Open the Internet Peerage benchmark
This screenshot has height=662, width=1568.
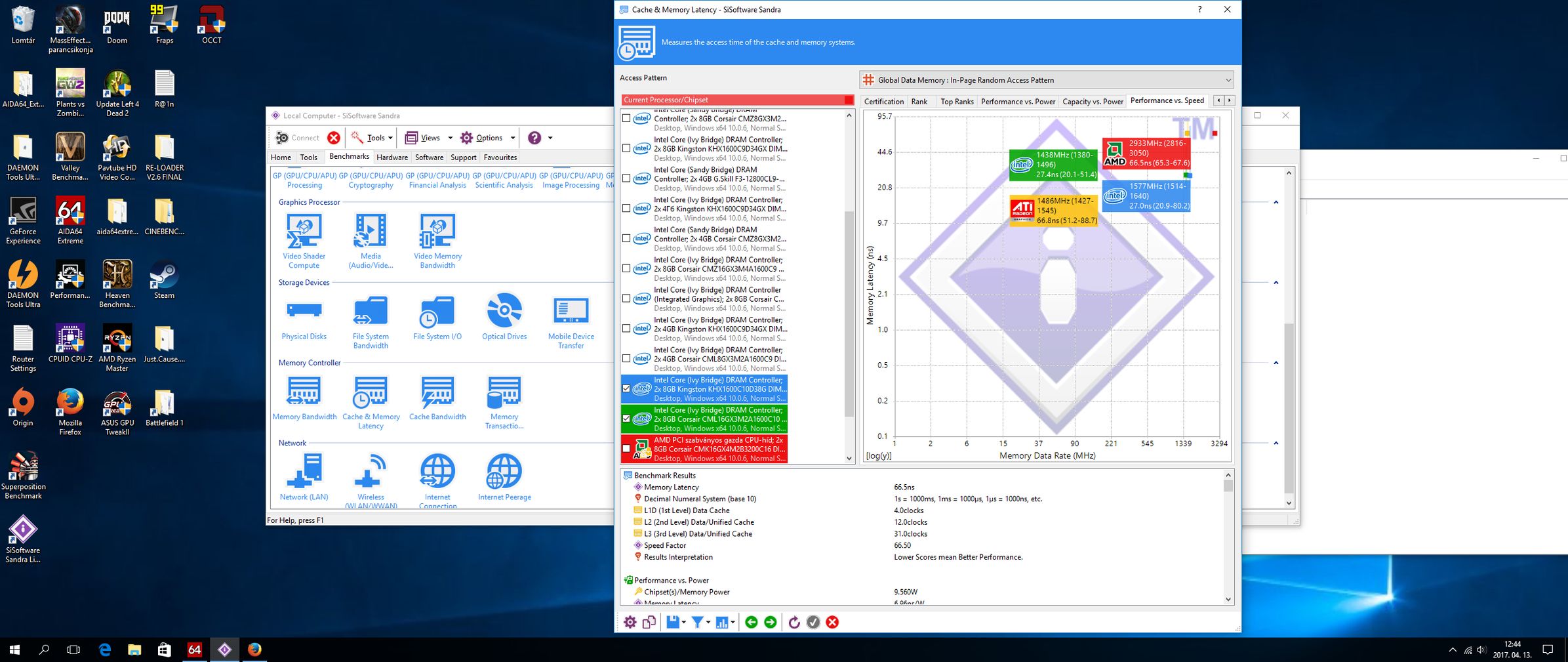pyautogui.click(x=504, y=478)
